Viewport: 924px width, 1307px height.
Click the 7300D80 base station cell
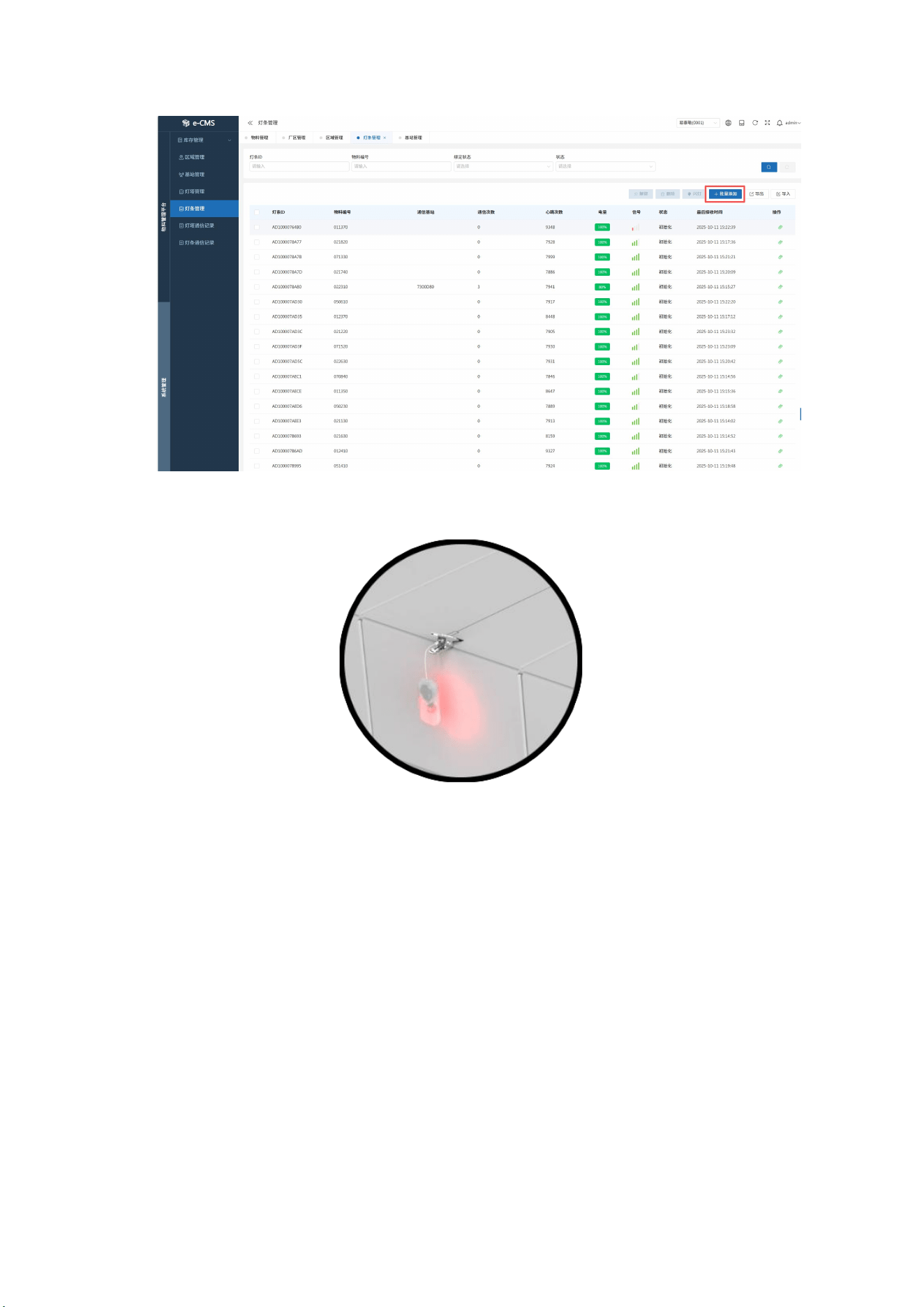tap(426, 287)
